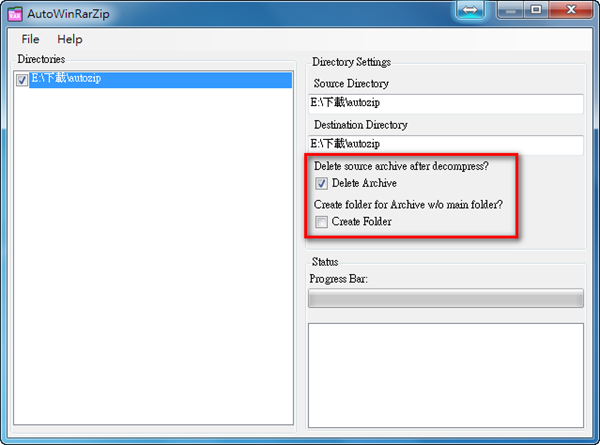Toggle the Delete Archive checkbox
The width and height of the screenshot is (600, 445).
[x=321, y=184]
